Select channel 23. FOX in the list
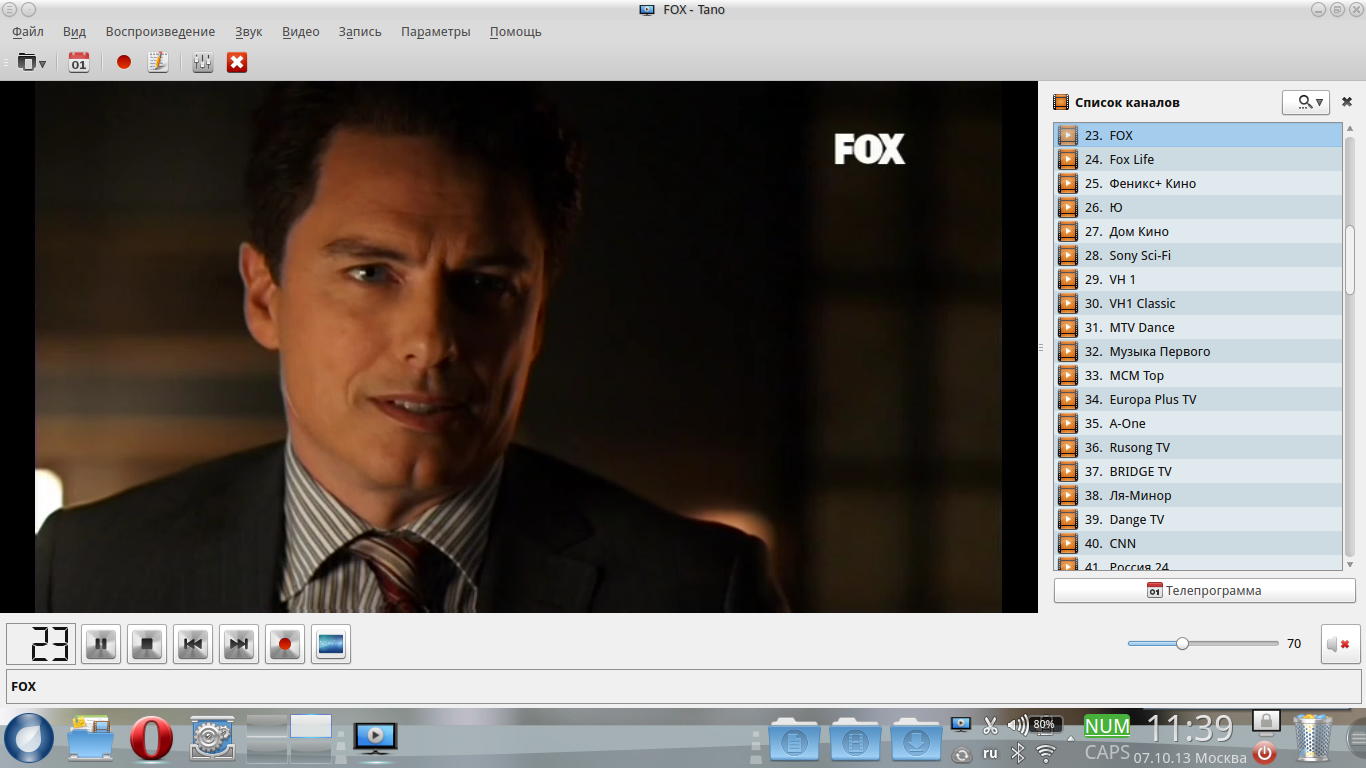 (x=1198, y=135)
